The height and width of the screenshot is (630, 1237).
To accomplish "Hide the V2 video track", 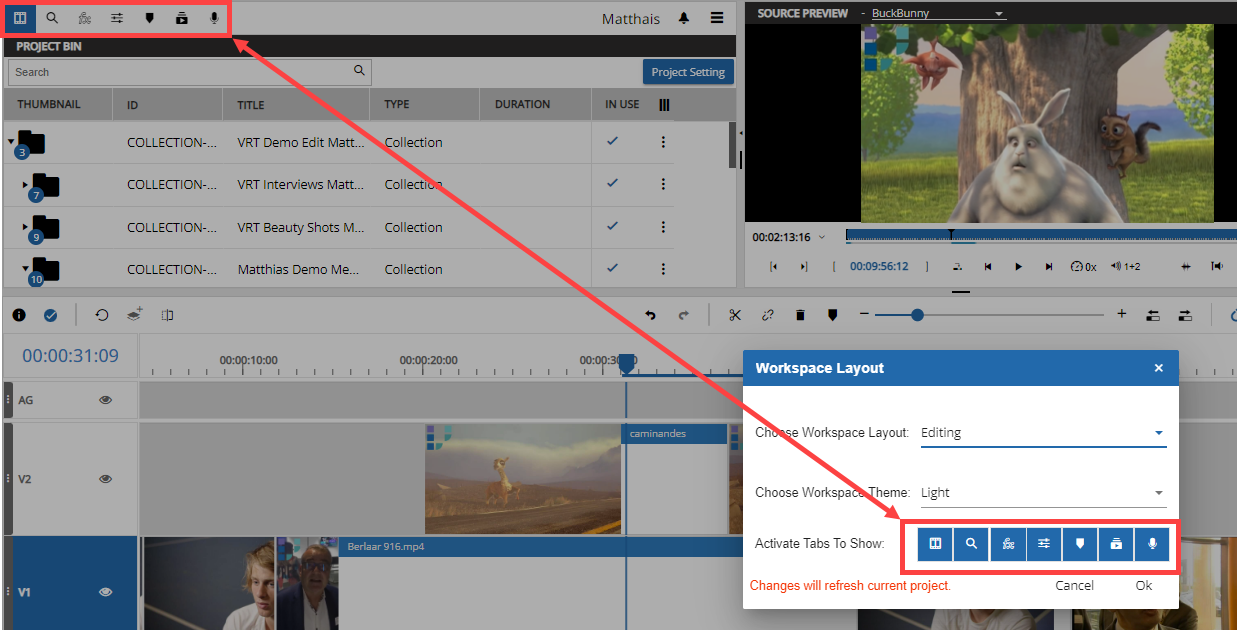I will click(x=104, y=479).
